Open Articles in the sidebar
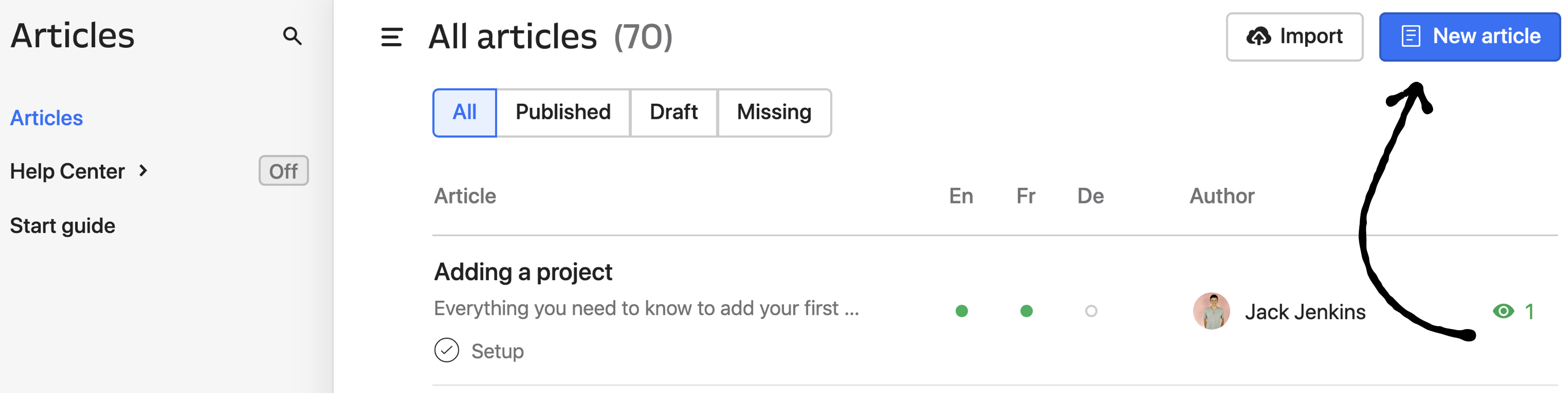1568x393 pixels. point(46,118)
